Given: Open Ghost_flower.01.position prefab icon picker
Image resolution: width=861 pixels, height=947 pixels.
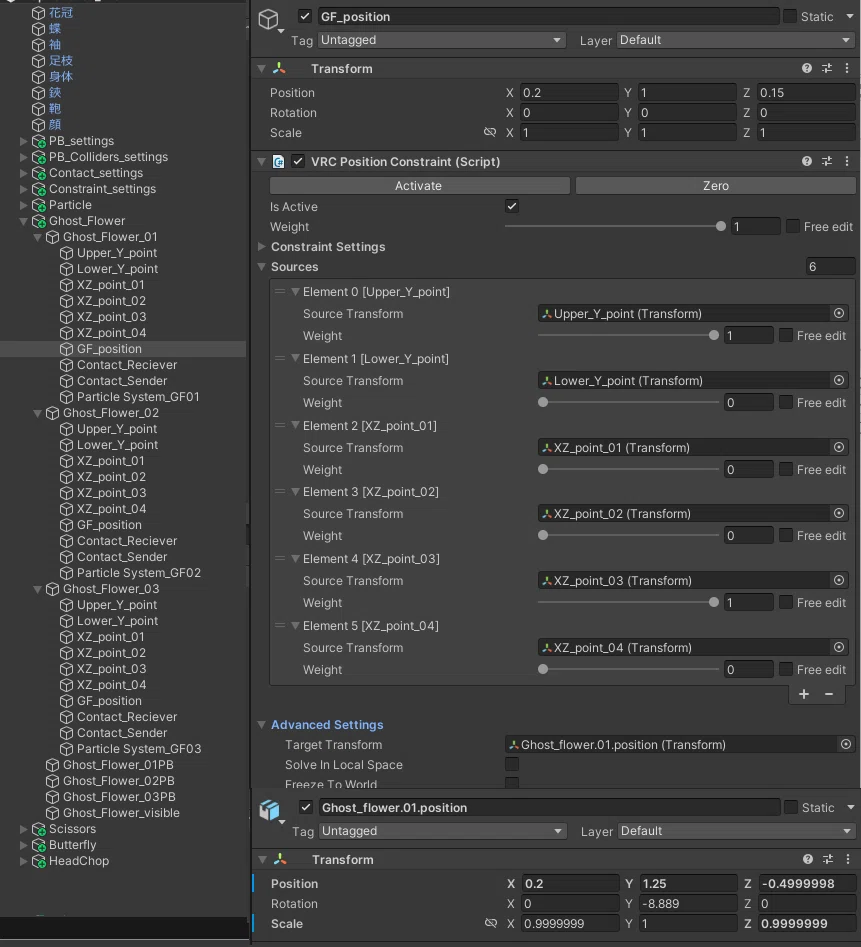Looking at the screenshot, I should (270, 811).
